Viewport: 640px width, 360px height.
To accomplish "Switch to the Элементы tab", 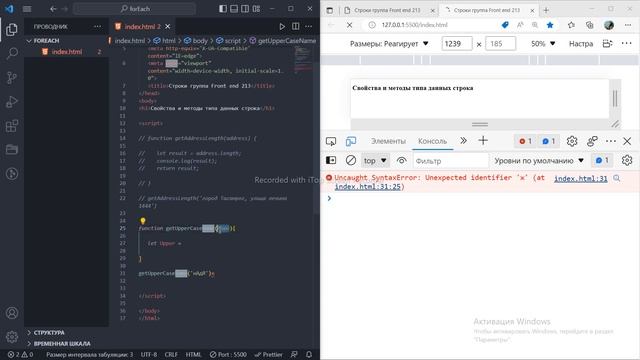I will tap(388, 141).
